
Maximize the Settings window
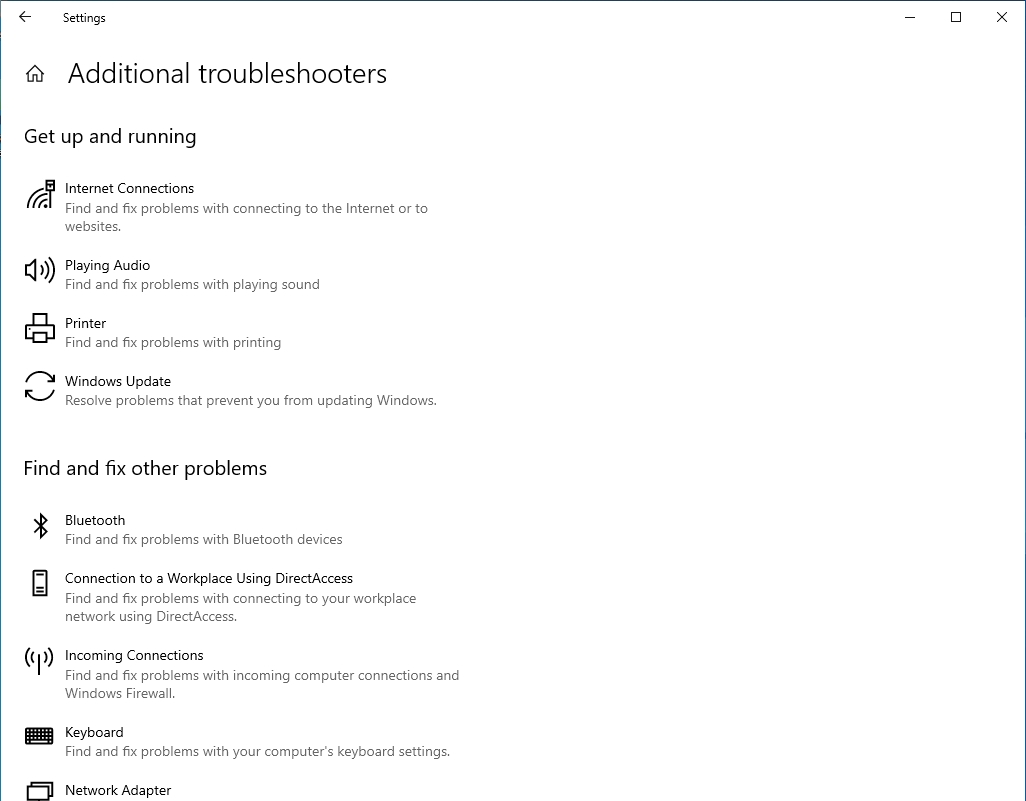956,17
